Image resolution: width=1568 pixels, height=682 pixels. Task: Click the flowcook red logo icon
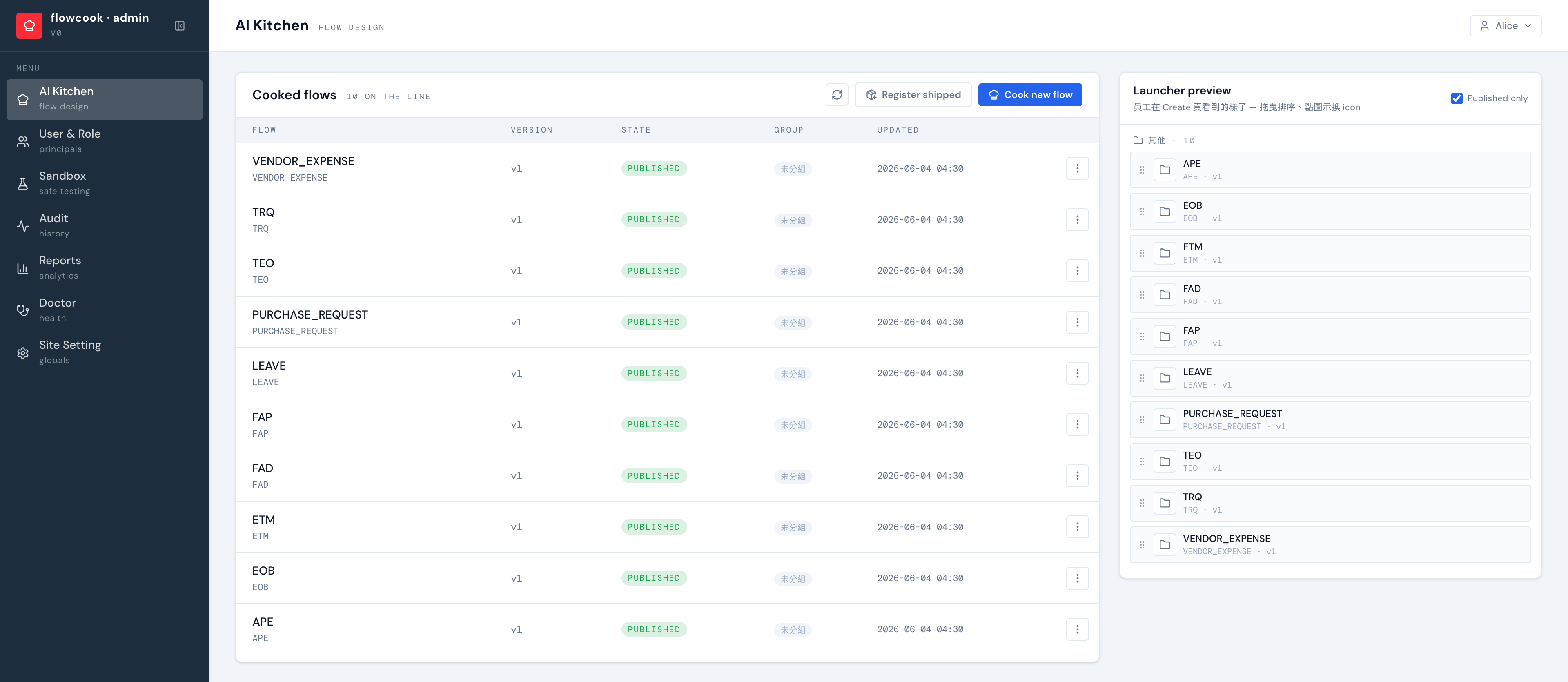(29, 26)
